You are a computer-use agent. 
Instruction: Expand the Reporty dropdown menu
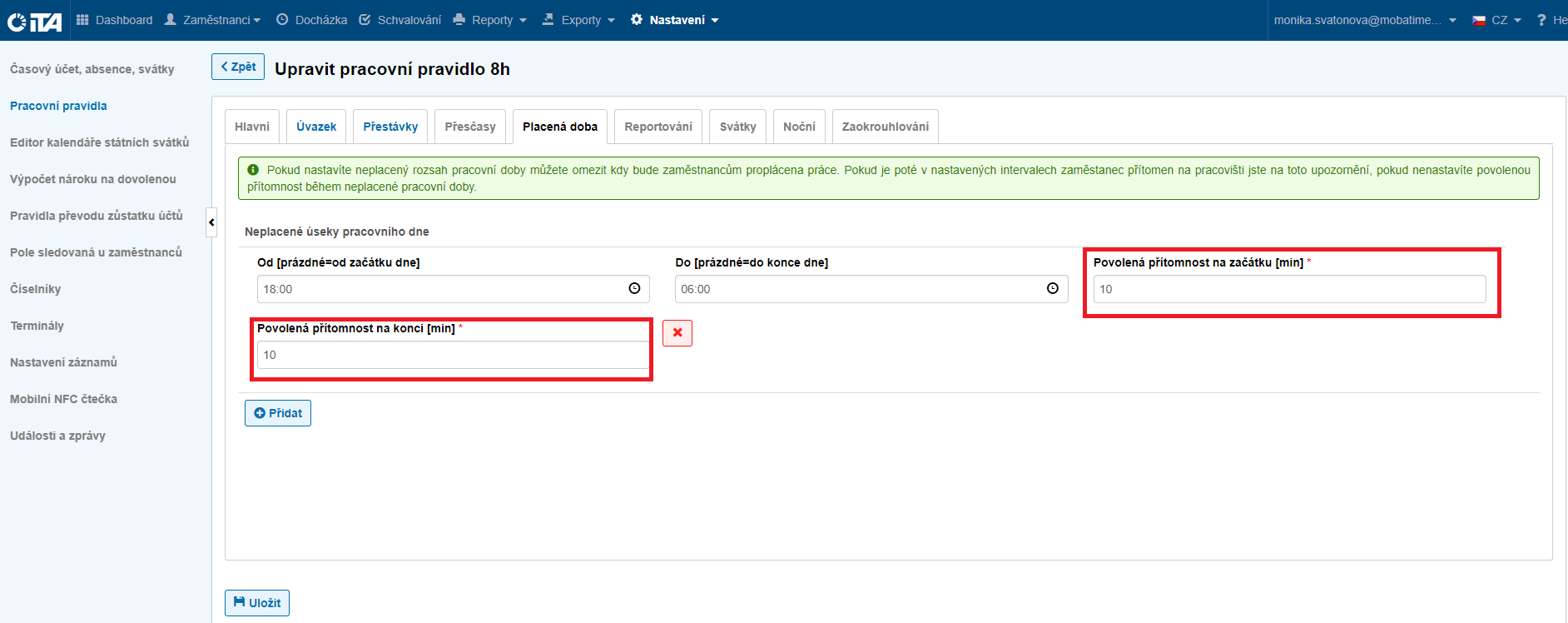point(490,20)
